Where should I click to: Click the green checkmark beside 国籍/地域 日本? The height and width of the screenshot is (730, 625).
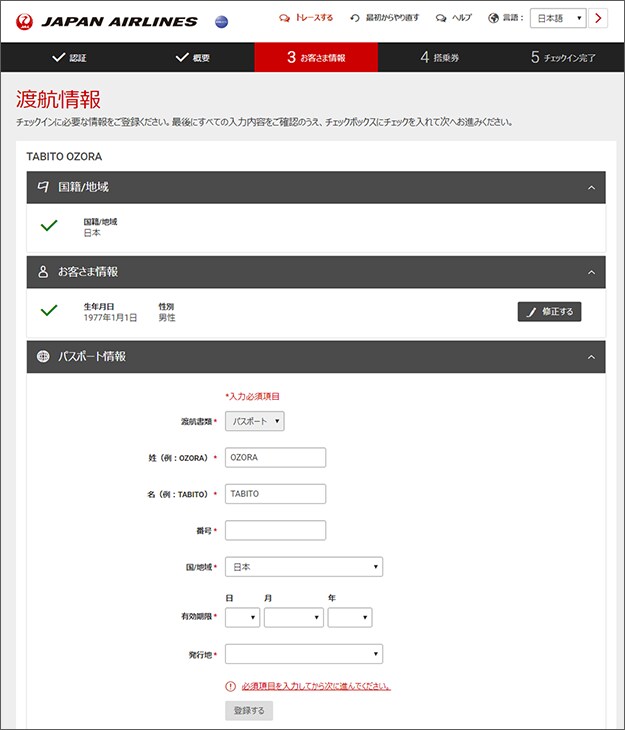(49, 226)
